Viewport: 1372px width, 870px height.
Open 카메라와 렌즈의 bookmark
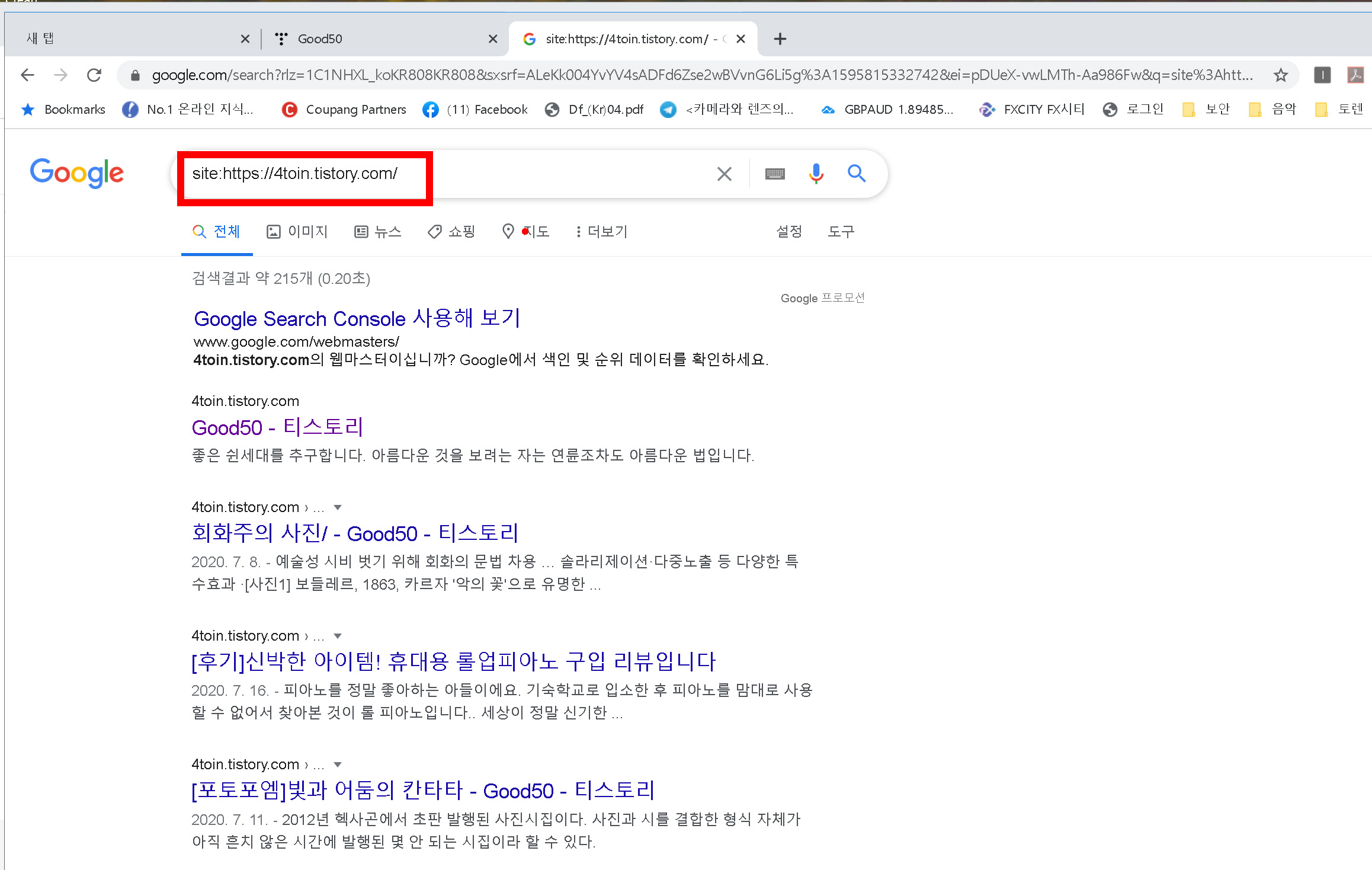point(727,110)
